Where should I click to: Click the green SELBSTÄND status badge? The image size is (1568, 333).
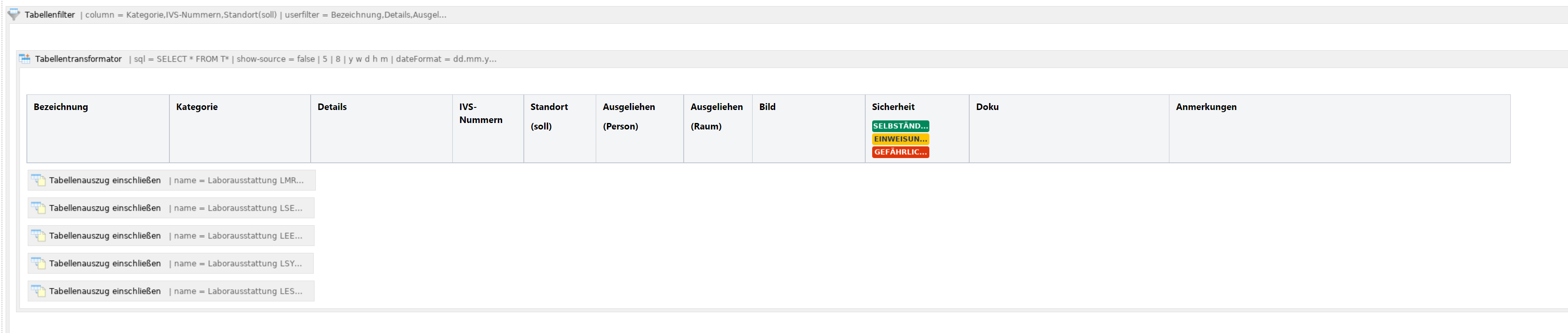pos(900,126)
